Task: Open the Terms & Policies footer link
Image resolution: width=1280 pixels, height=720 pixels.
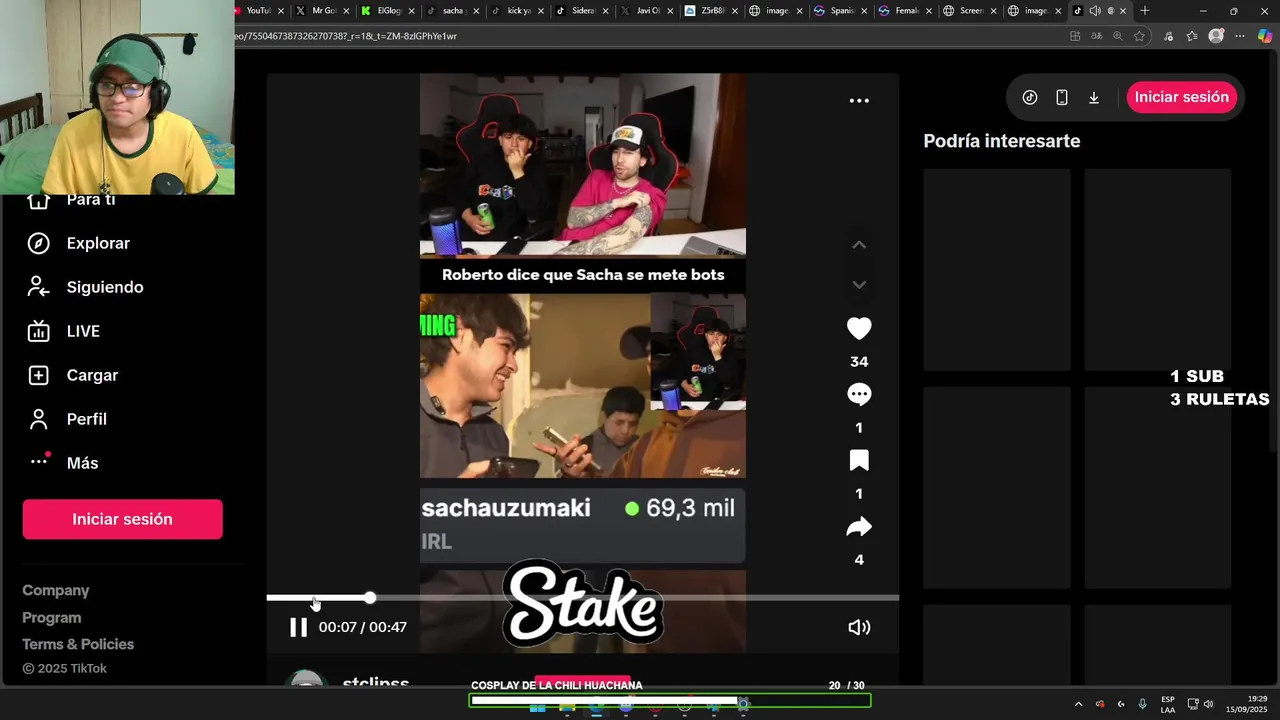Action: coord(78,644)
